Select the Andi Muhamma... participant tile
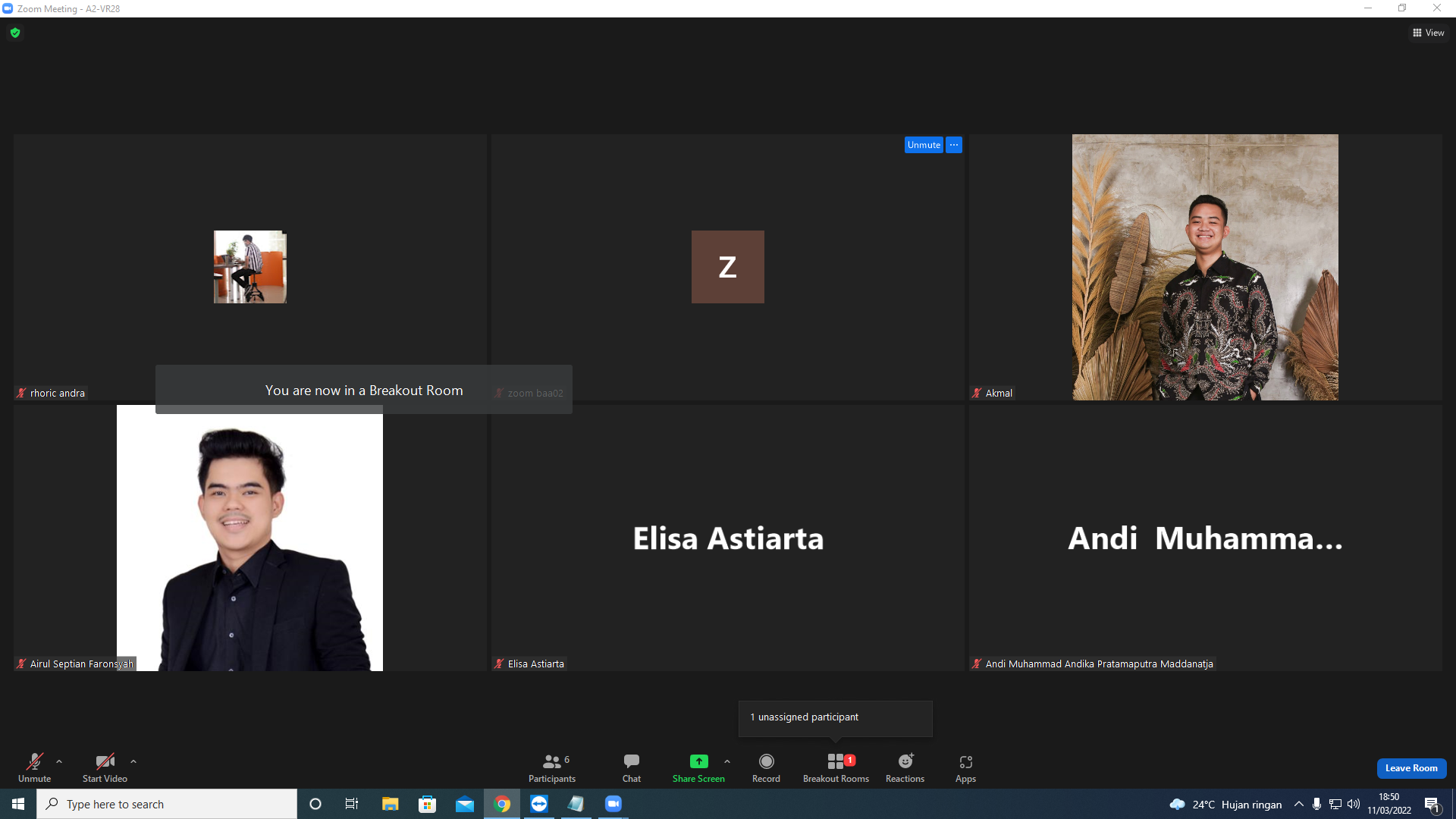1456x819 pixels. (1206, 538)
